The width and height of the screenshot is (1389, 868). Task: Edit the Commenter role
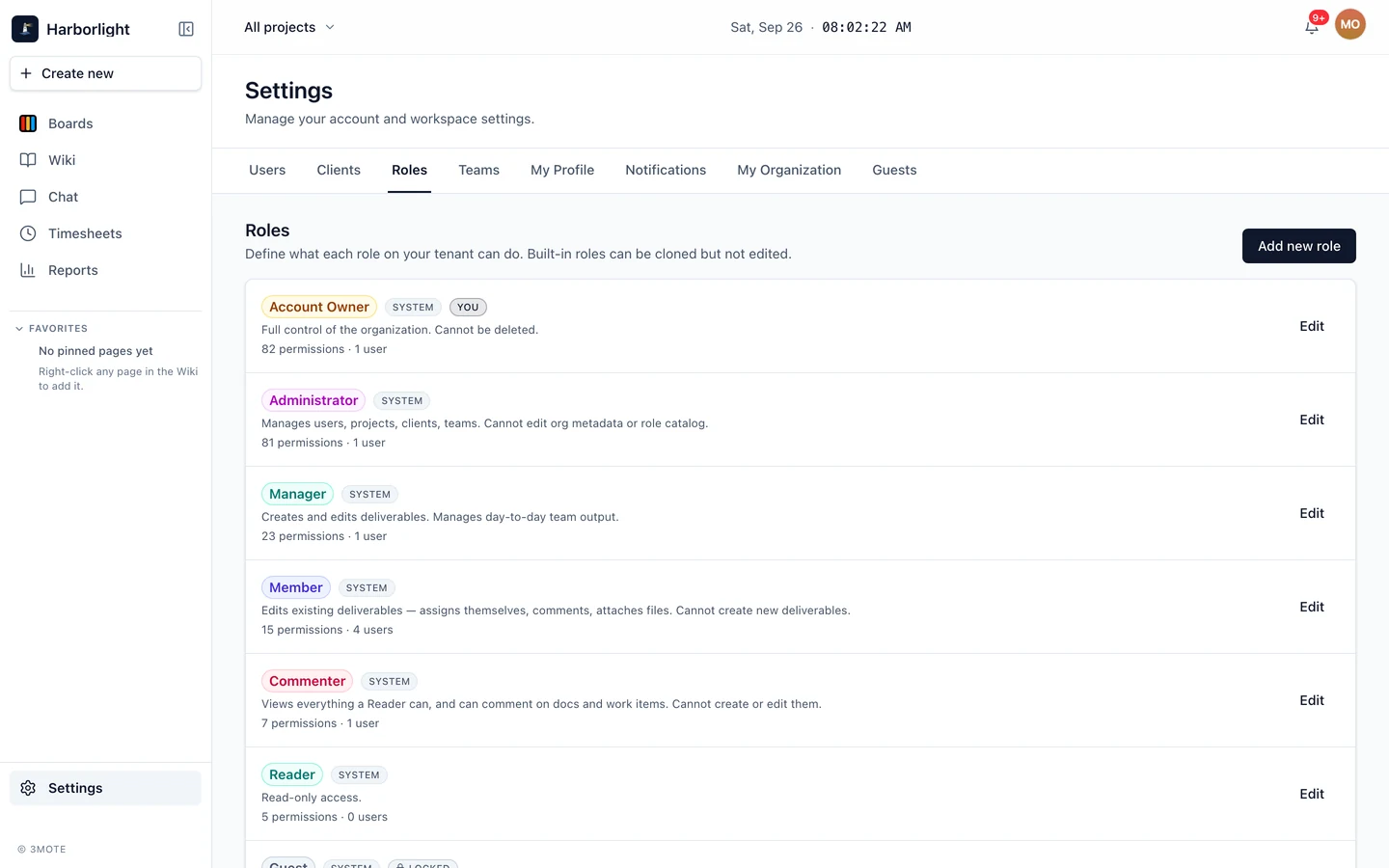[x=1312, y=700]
